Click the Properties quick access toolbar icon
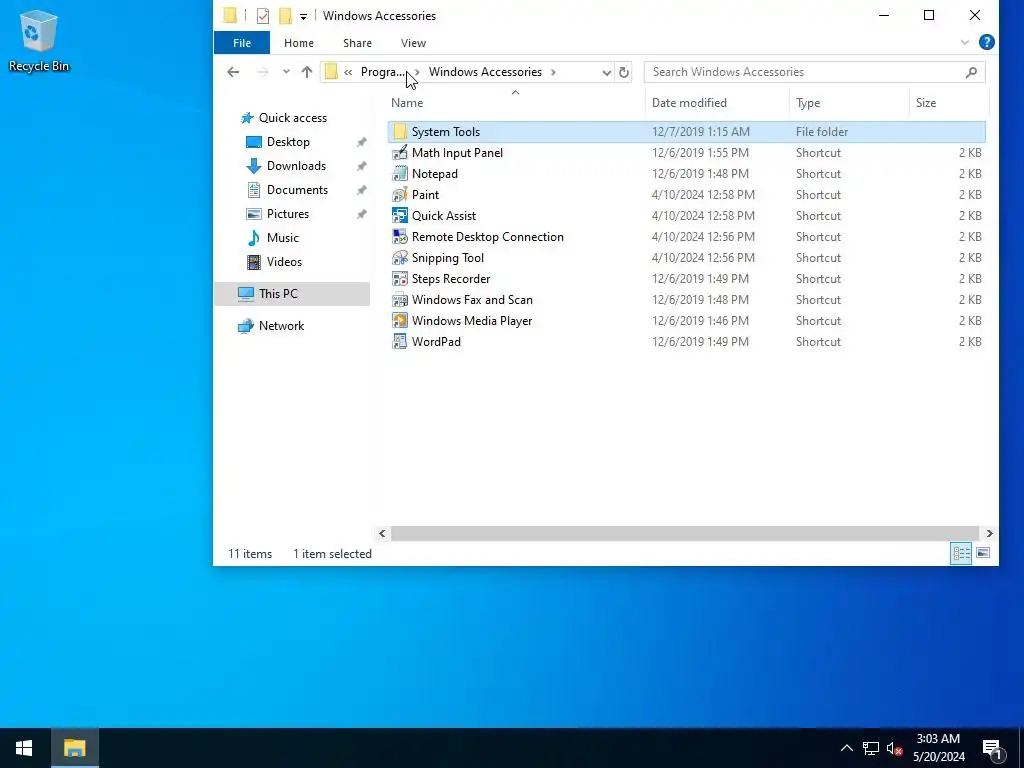 [x=263, y=16]
